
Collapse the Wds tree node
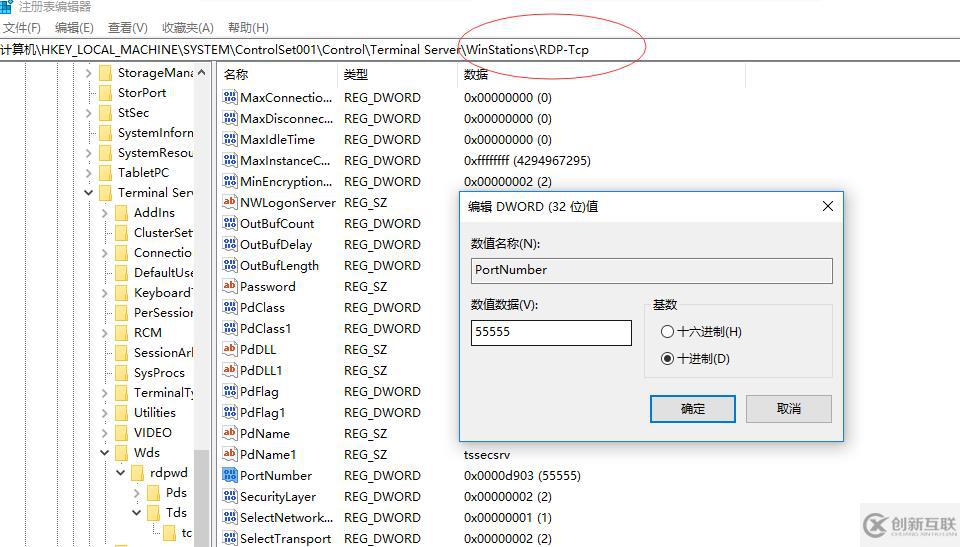tap(104, 453)
